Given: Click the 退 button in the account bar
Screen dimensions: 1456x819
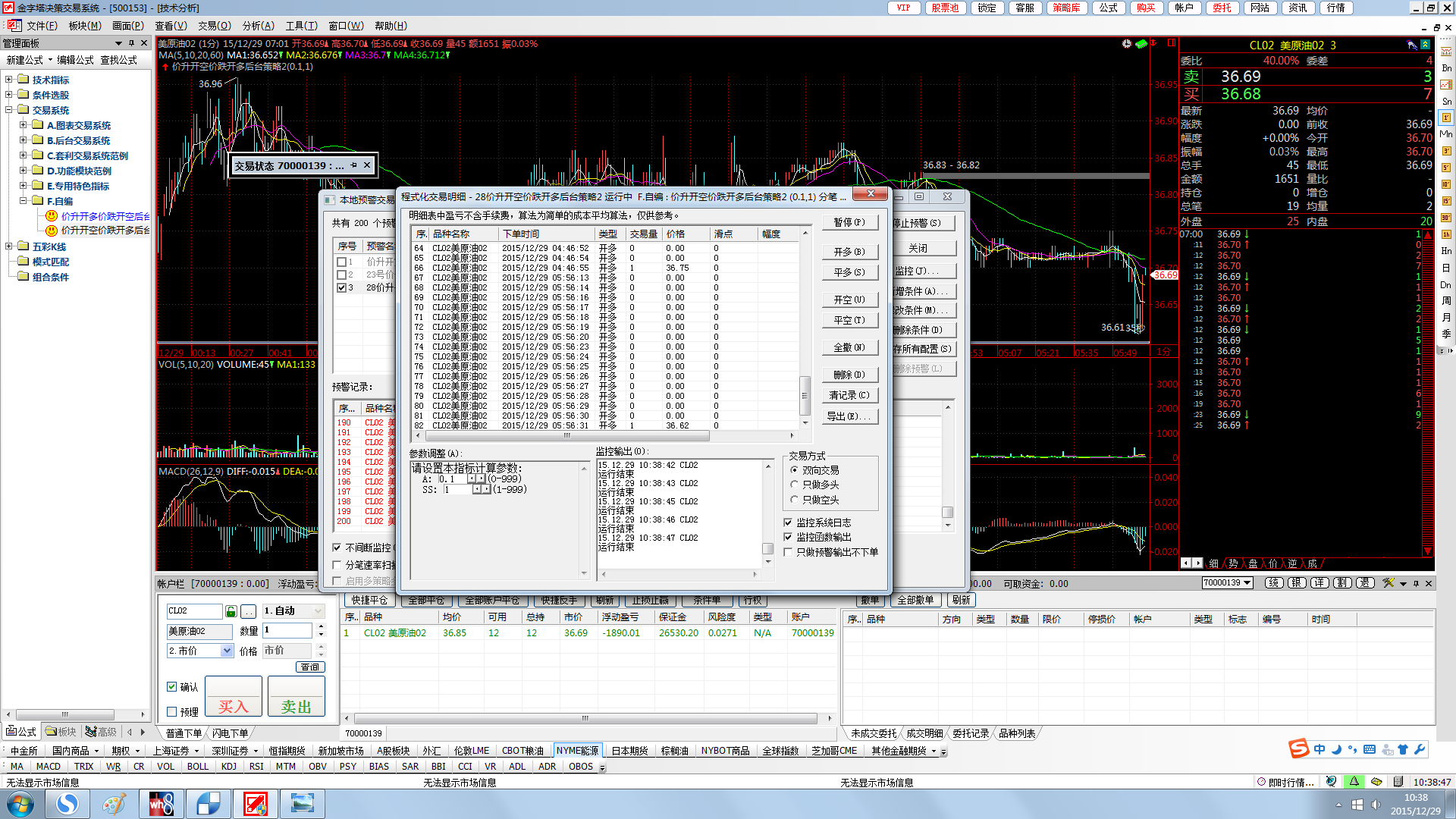Looking at the screenshot, I should 1366,582.
